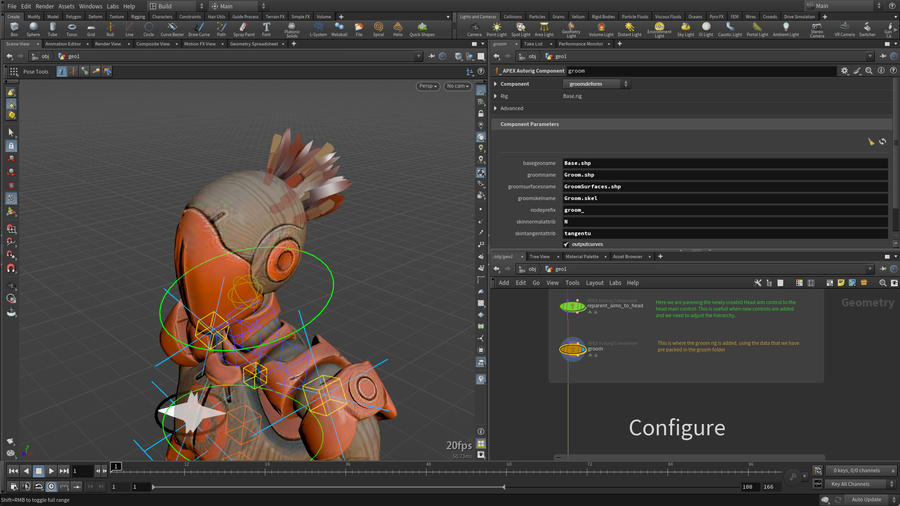Image resolution: width=900 pixels, height=506 pixels.
Task: Add a Camera from the shelf
Action: pos(474,29)
